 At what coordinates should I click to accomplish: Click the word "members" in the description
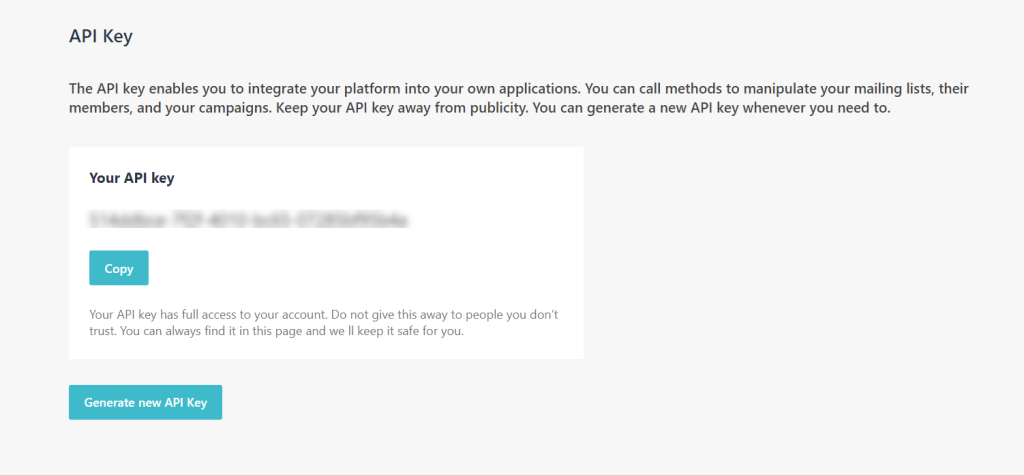(96, 109)
